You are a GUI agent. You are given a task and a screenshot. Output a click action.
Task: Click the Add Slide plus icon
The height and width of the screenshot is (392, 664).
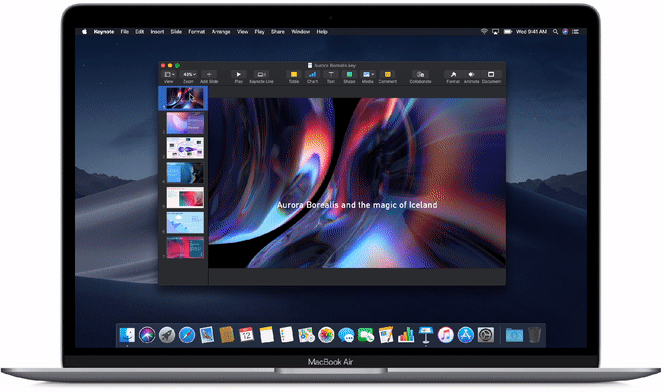(209, 75)
